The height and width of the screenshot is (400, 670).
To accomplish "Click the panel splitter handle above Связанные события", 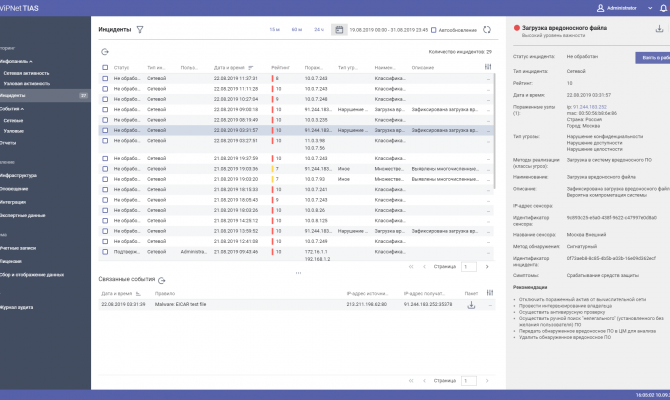I will tap(298, 273).
